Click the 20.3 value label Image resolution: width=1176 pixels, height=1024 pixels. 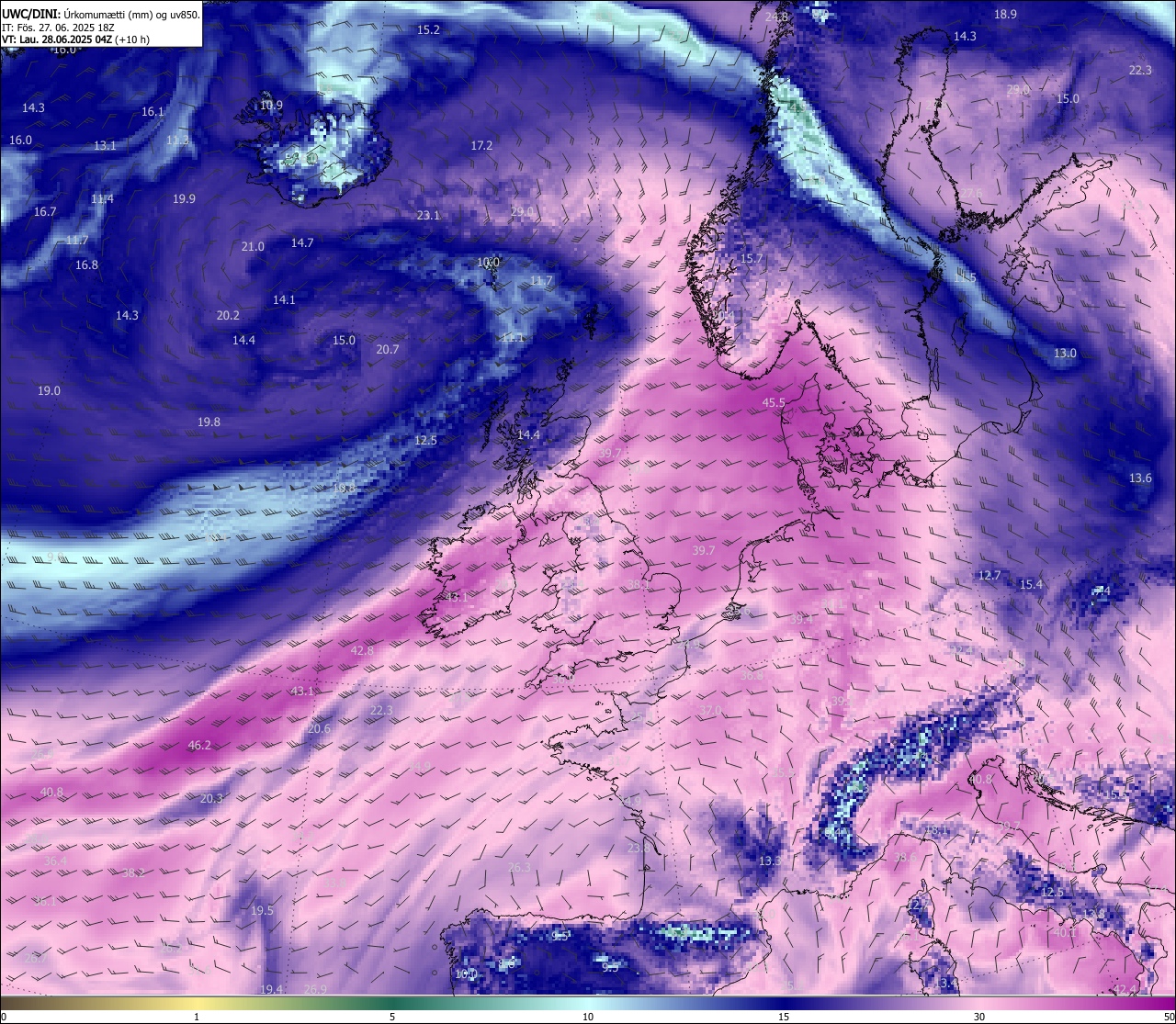pyautogui.click(x=211, y=798)
